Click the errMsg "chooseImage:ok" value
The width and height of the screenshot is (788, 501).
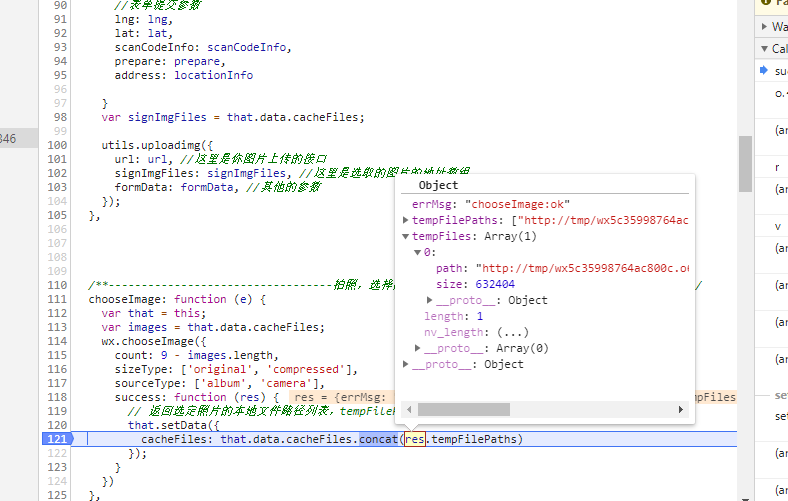pos(518,204)
